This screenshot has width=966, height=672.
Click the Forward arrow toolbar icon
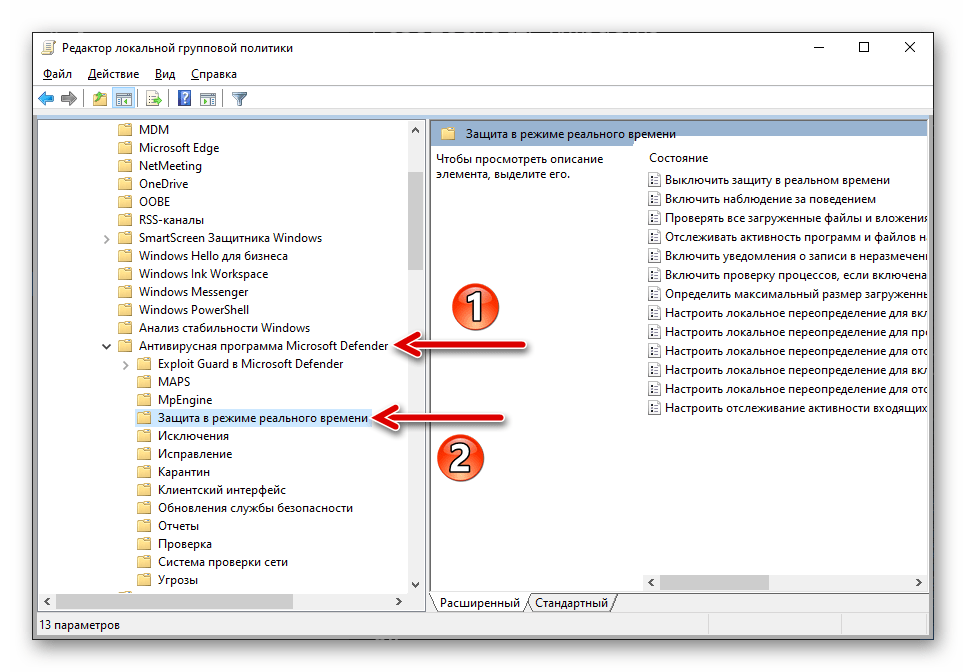coord(69,99)
